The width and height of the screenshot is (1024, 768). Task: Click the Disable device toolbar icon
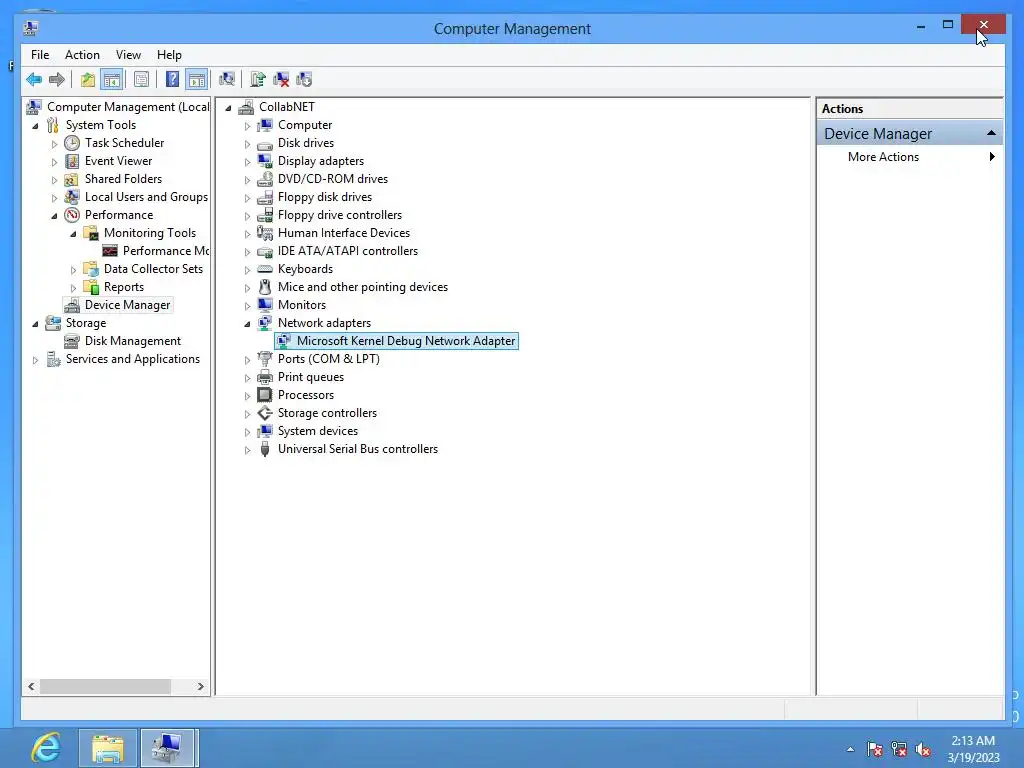pyautogui.click(x=304, y=80)
